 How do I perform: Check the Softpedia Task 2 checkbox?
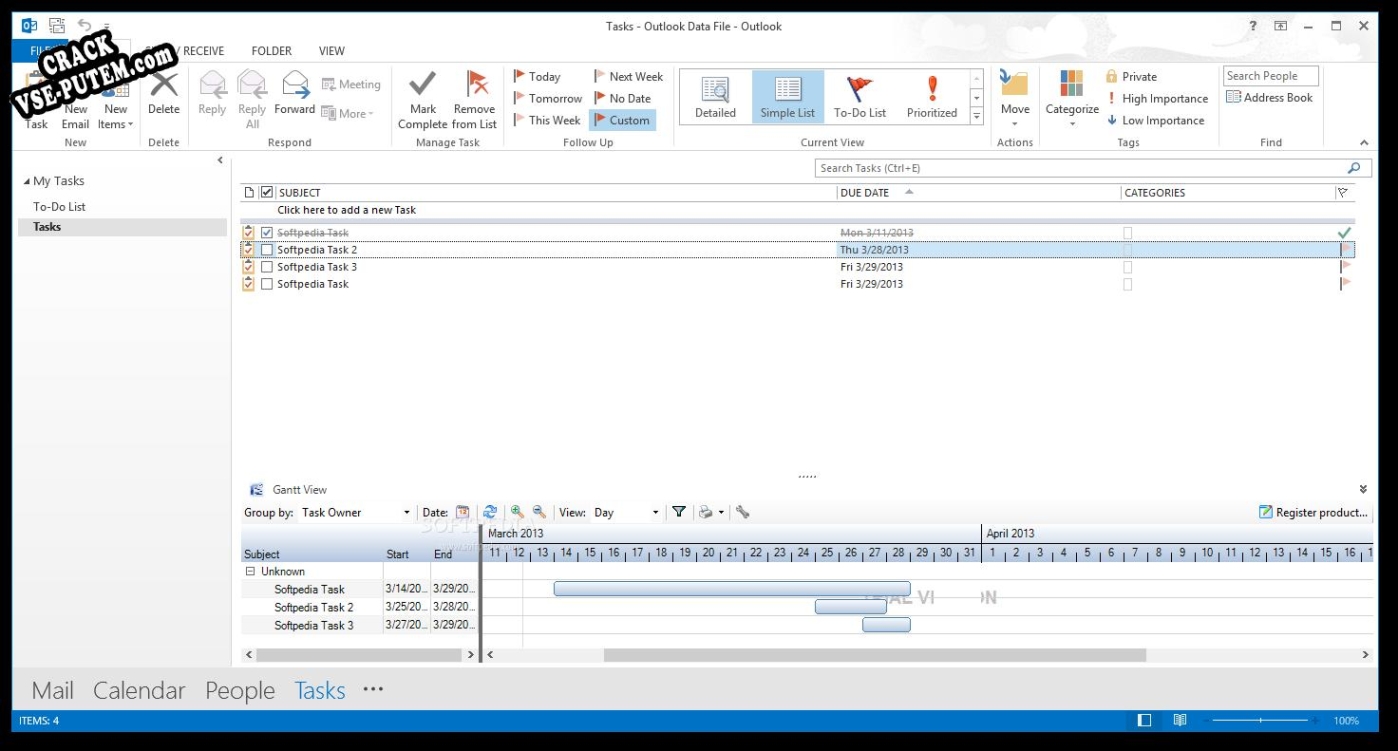(x=267, y=250)
